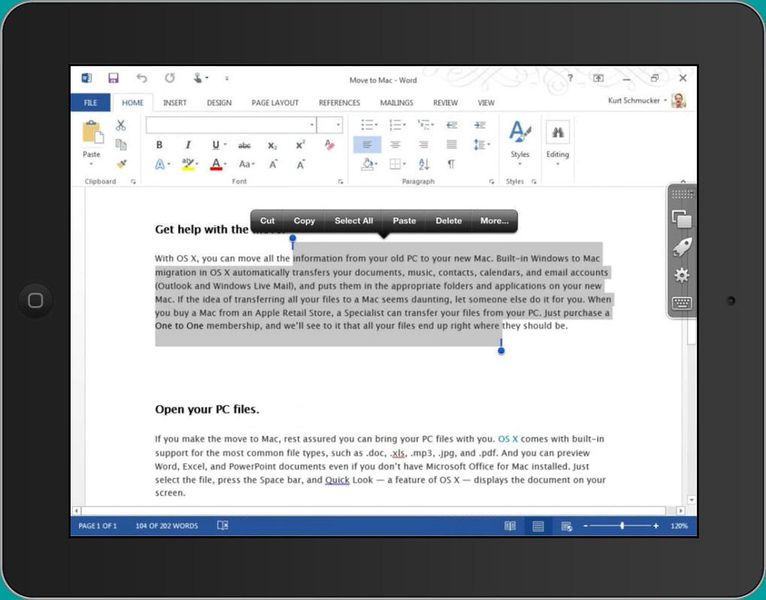Click the OS X hyperlink in text
Screen dimensions: 766x600
(508, 439)
